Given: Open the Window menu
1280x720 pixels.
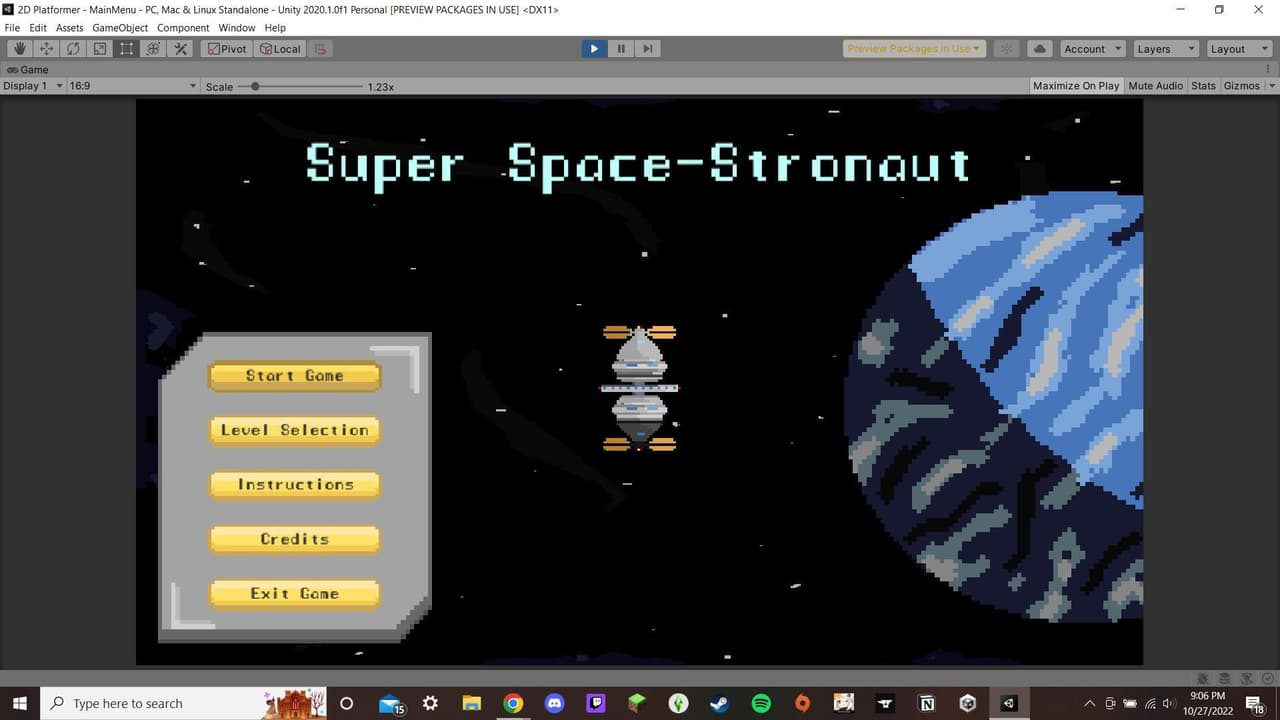Looking at the screenshot, I should (x=237, y=28).
